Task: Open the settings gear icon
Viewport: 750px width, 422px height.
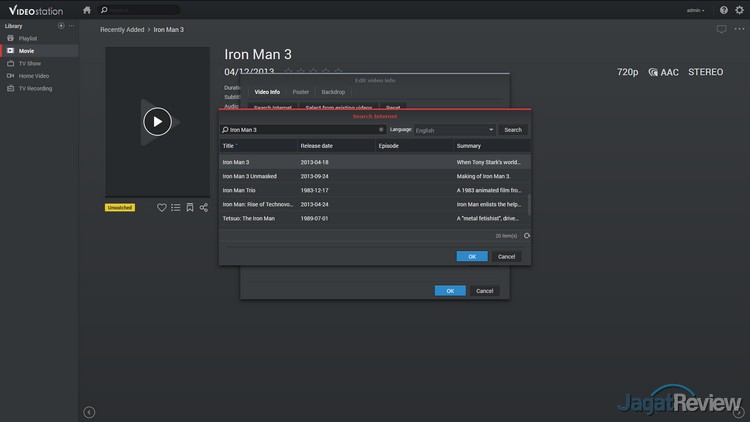Action: 739,10
